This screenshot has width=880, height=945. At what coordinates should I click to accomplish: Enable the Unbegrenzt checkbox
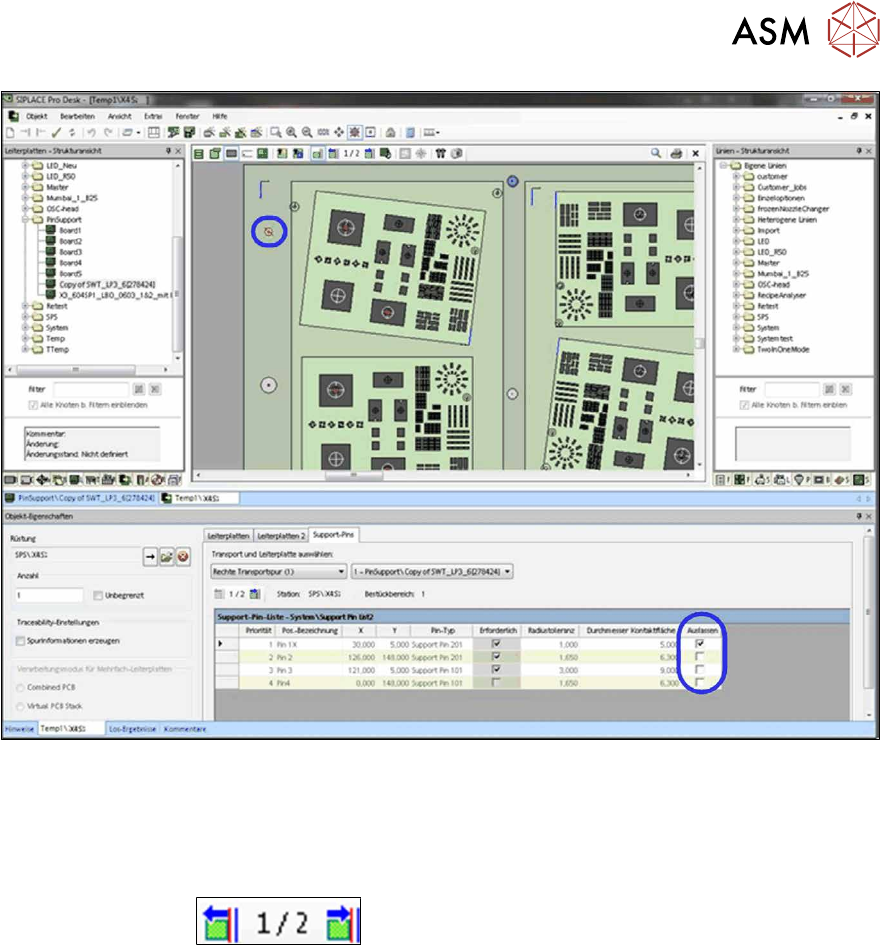[98, 595]
